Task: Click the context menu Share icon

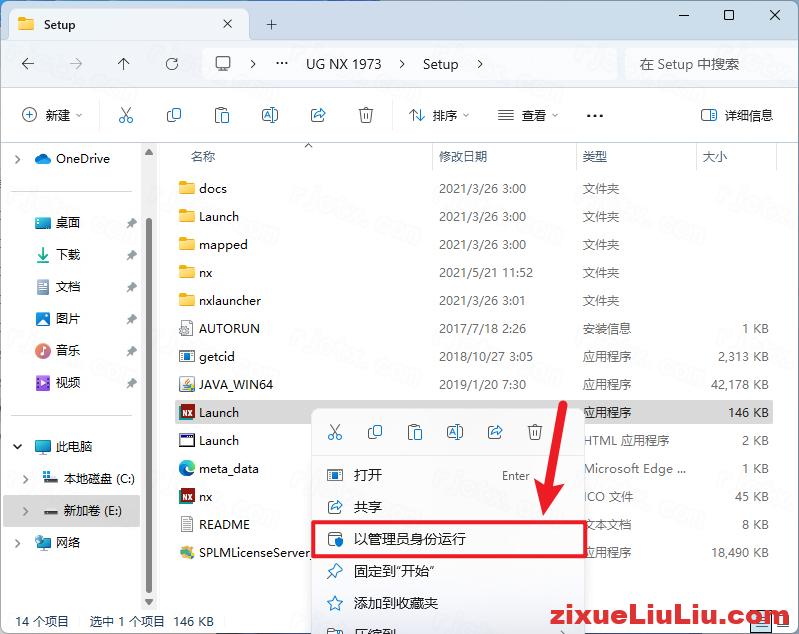Action: pos(495,432)
